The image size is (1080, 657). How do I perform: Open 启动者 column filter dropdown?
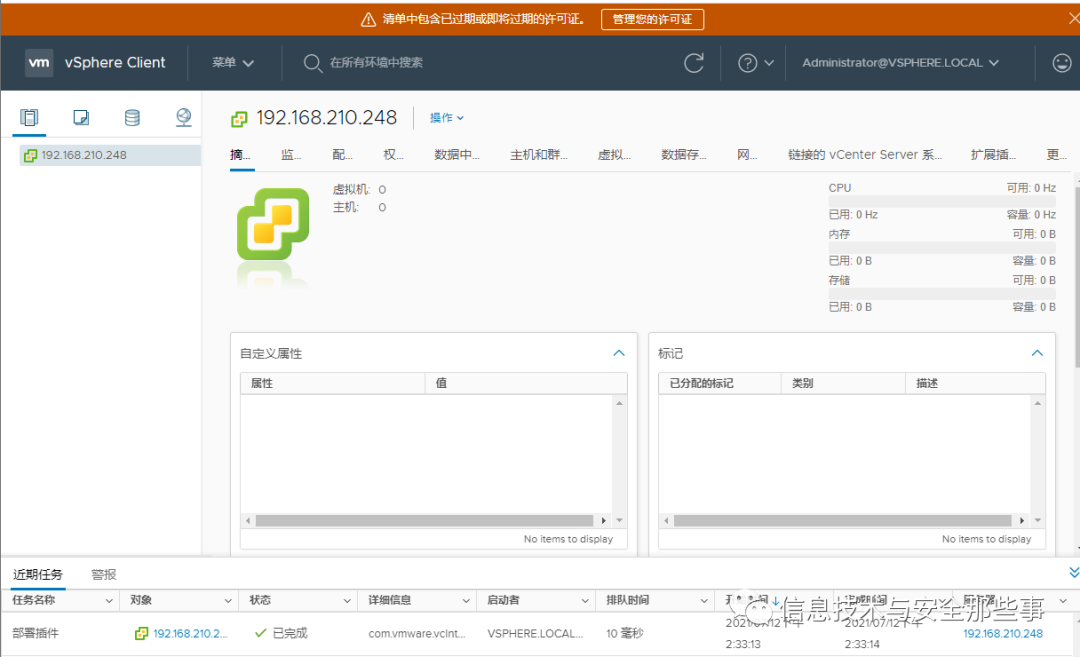click(x=585, y=601)
